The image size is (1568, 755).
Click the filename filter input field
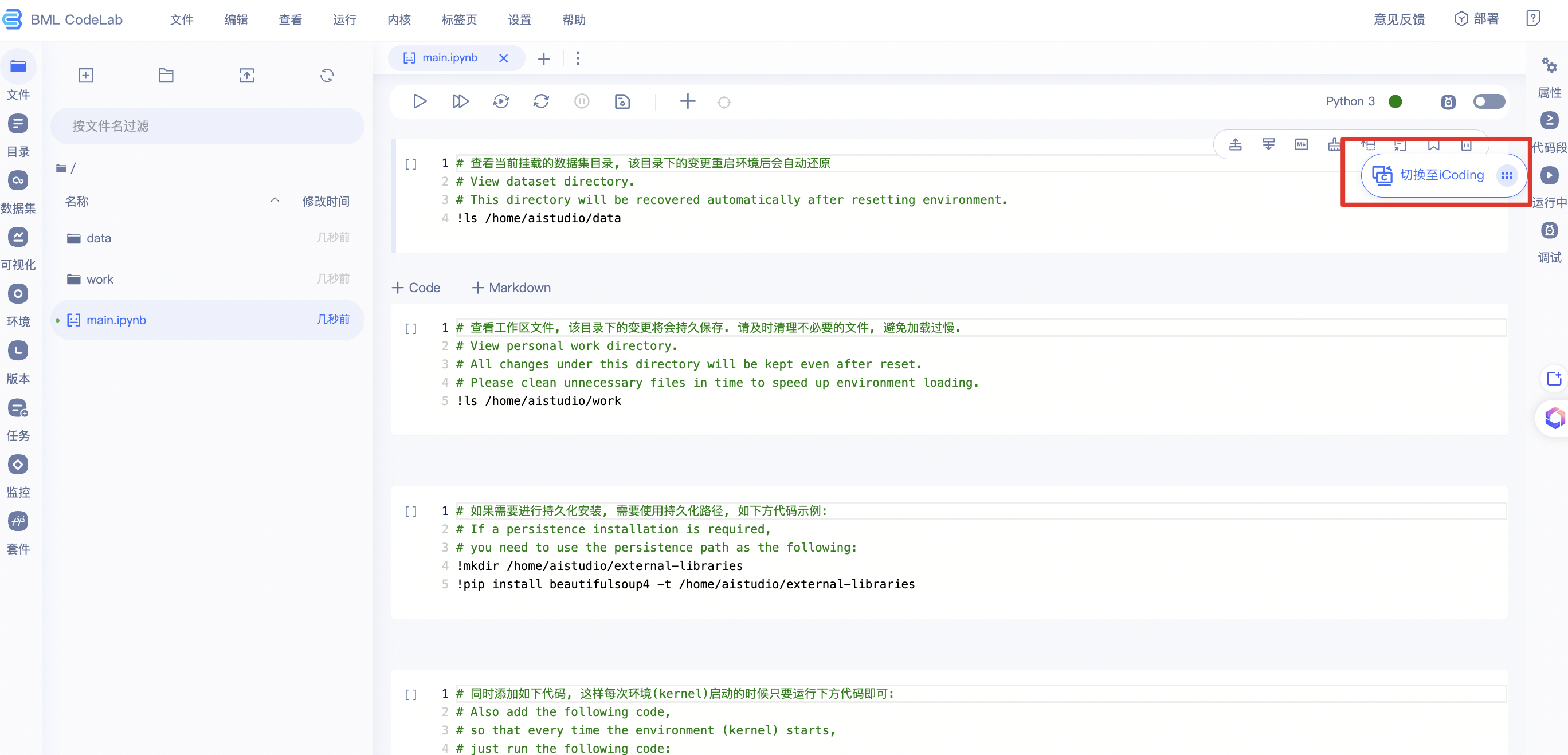click(207, 126)
